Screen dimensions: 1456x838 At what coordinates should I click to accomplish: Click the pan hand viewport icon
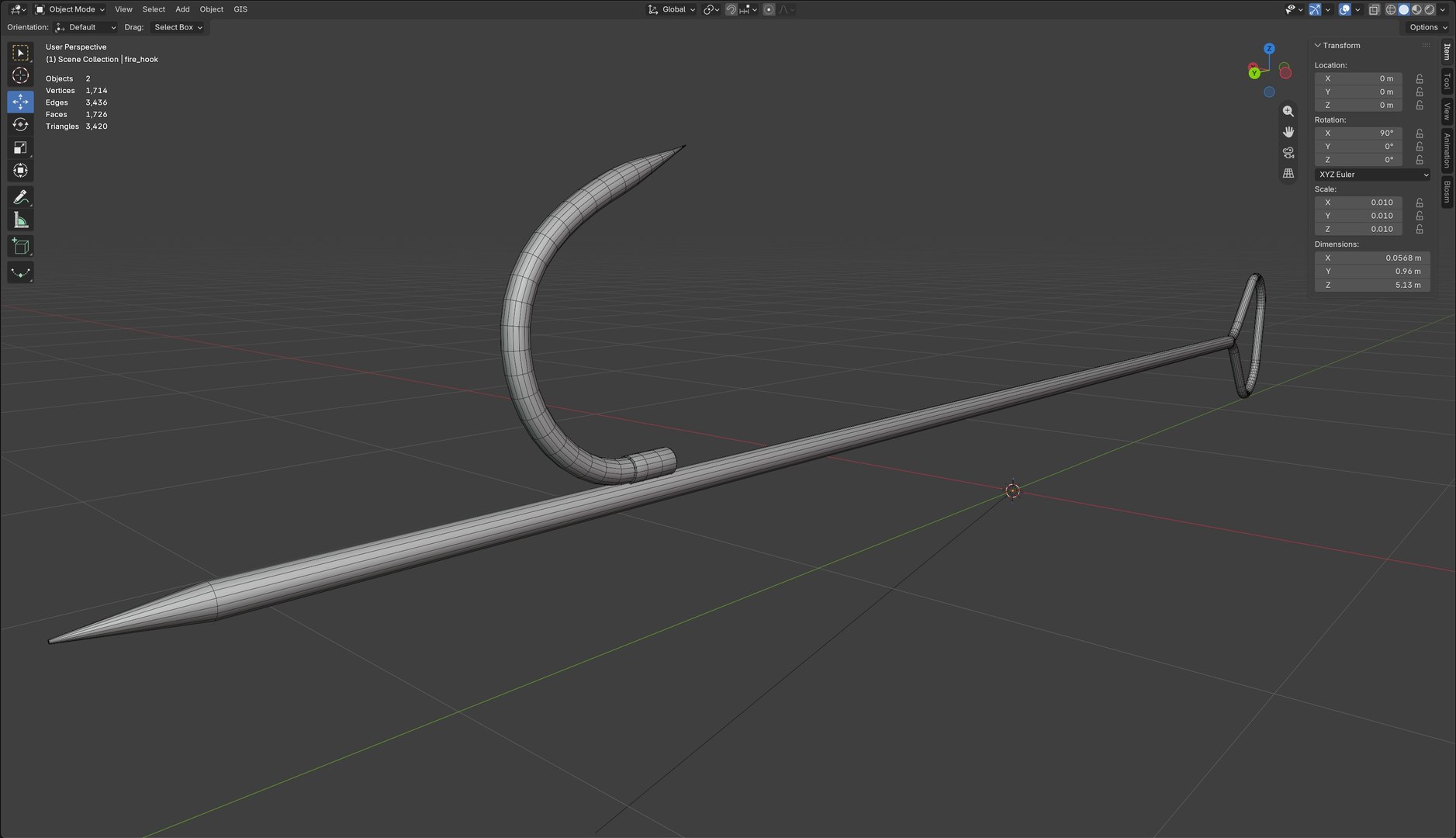click(x=1288, y=132)
